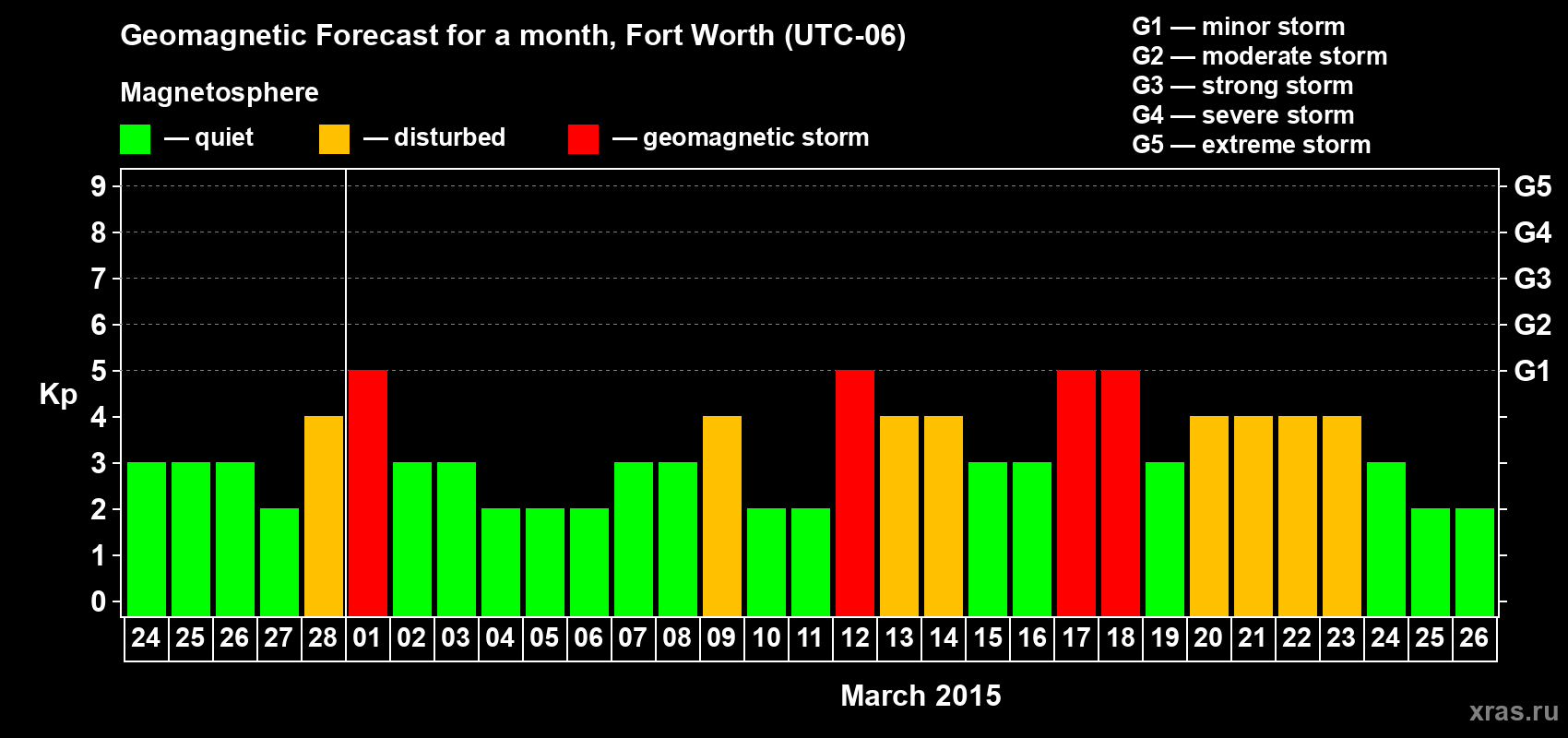Click the G3 label on the right axis
This screenshot has height=738, width=1568.
click(x=1532, y=279)
